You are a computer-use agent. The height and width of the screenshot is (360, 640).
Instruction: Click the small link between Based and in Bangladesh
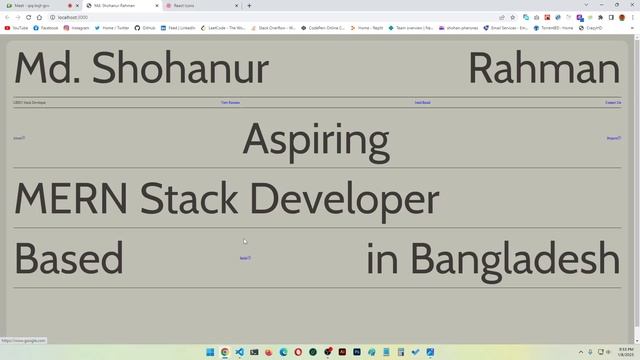coord(245,258)
